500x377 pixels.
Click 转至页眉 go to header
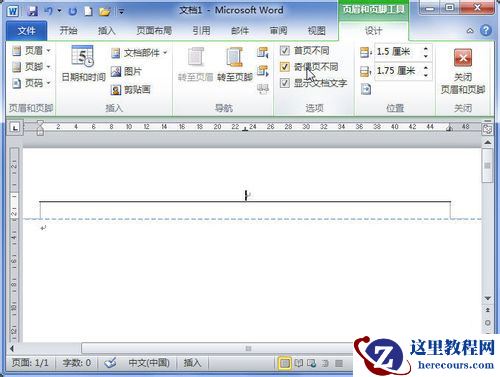click(195, 64)
